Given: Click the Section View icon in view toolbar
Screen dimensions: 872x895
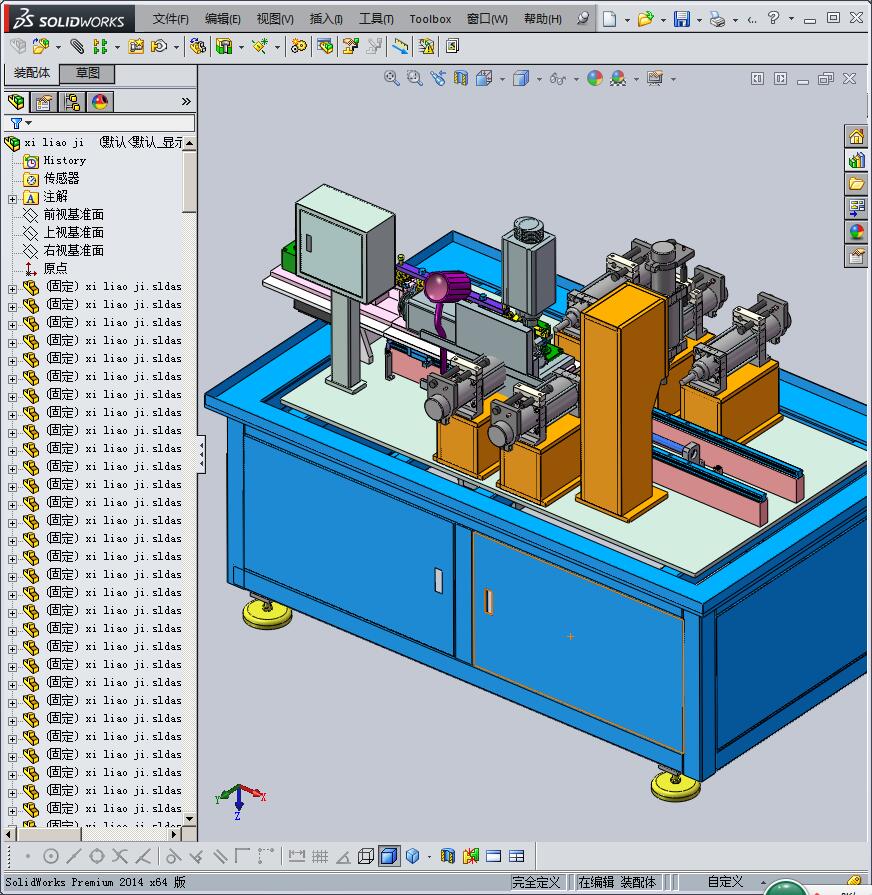Looking at the screenshot, I should click(461, 78).
